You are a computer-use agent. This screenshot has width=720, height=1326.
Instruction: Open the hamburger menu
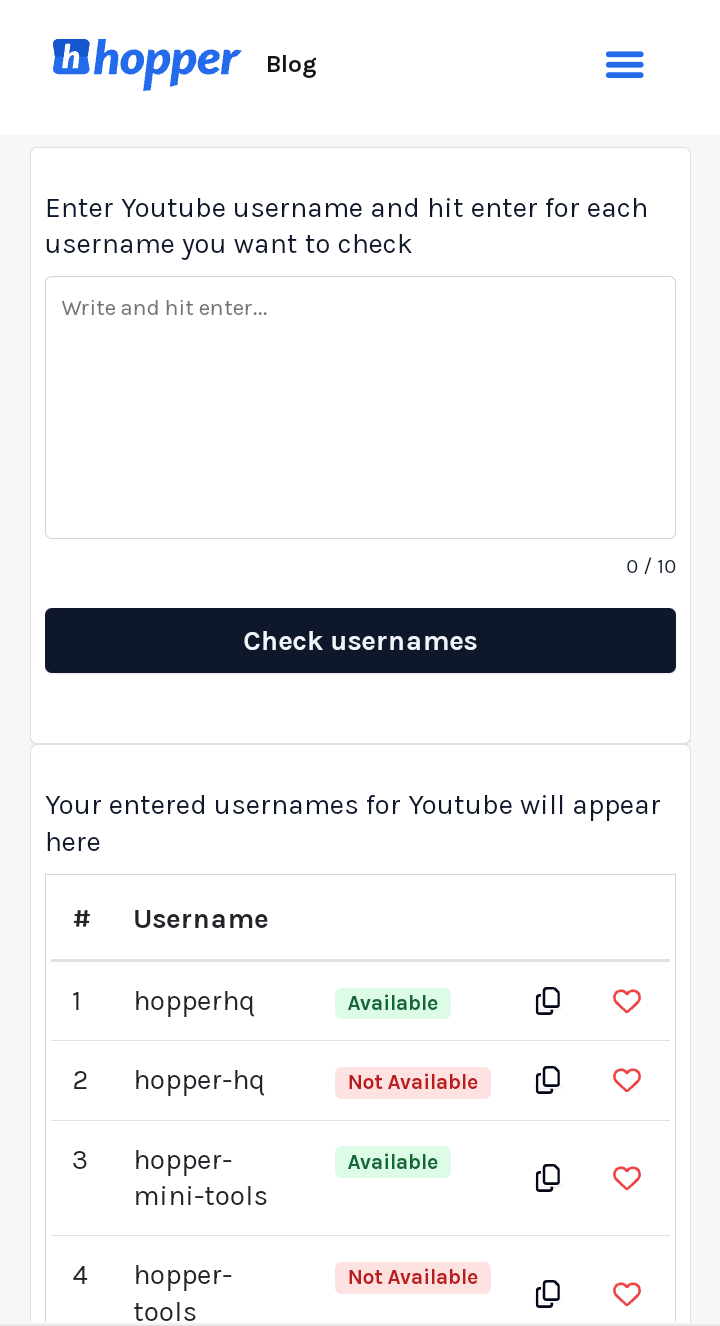(625, 64)
